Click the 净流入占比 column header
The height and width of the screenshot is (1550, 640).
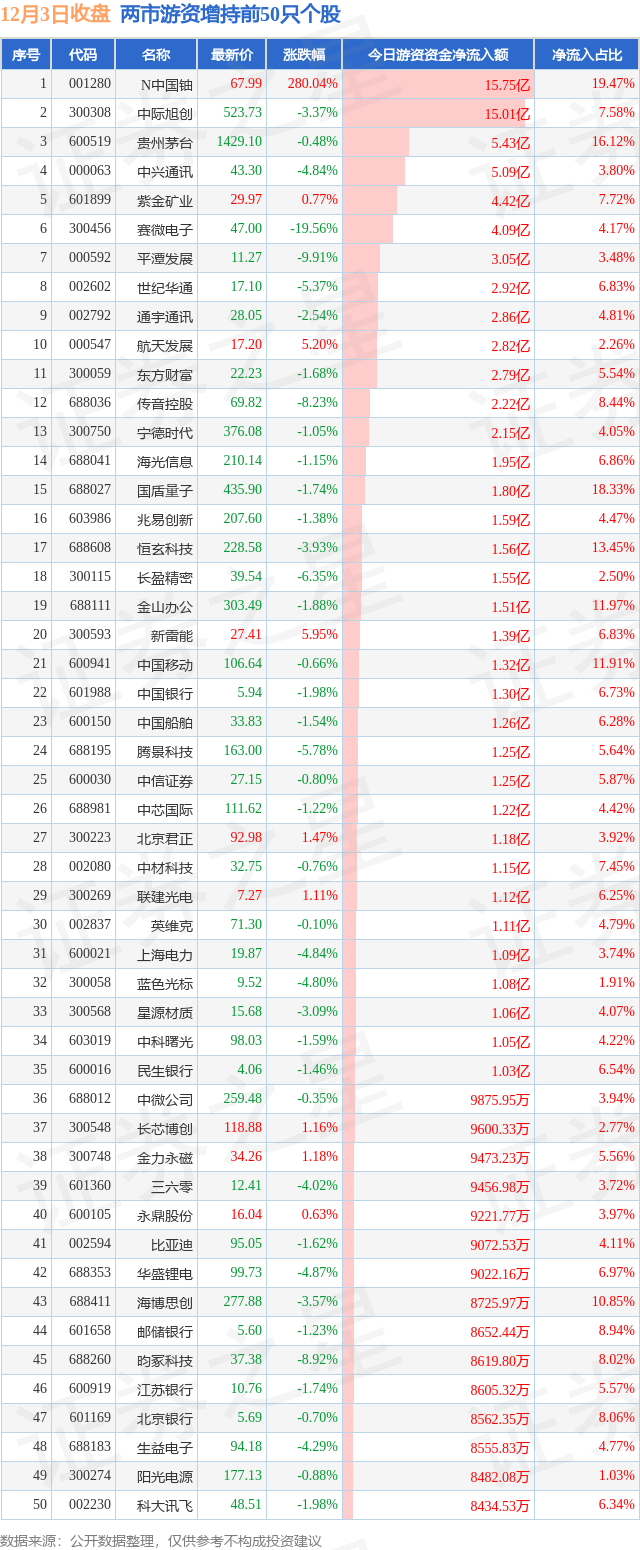(587, 55)
